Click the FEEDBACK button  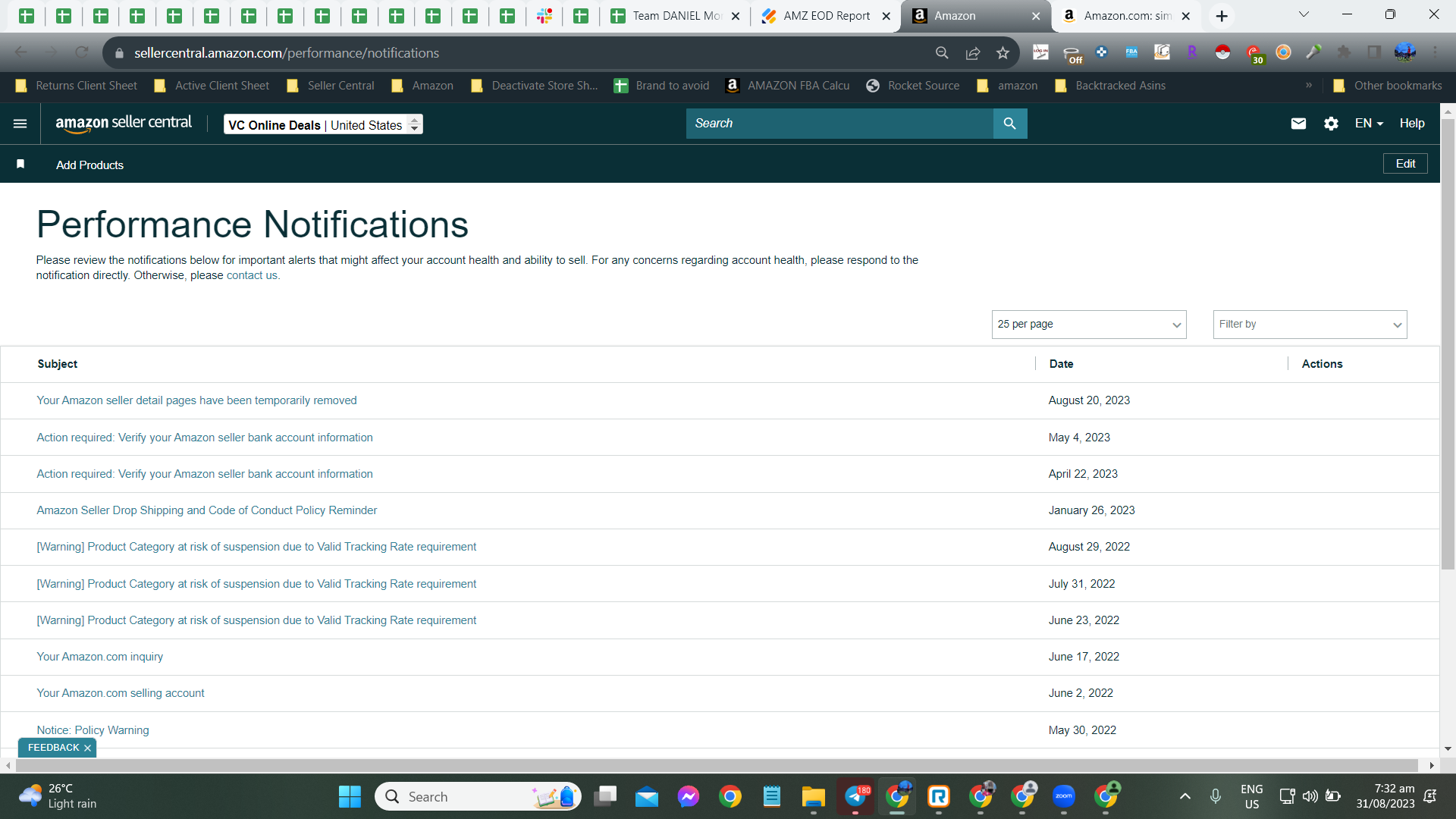point(53,748)
